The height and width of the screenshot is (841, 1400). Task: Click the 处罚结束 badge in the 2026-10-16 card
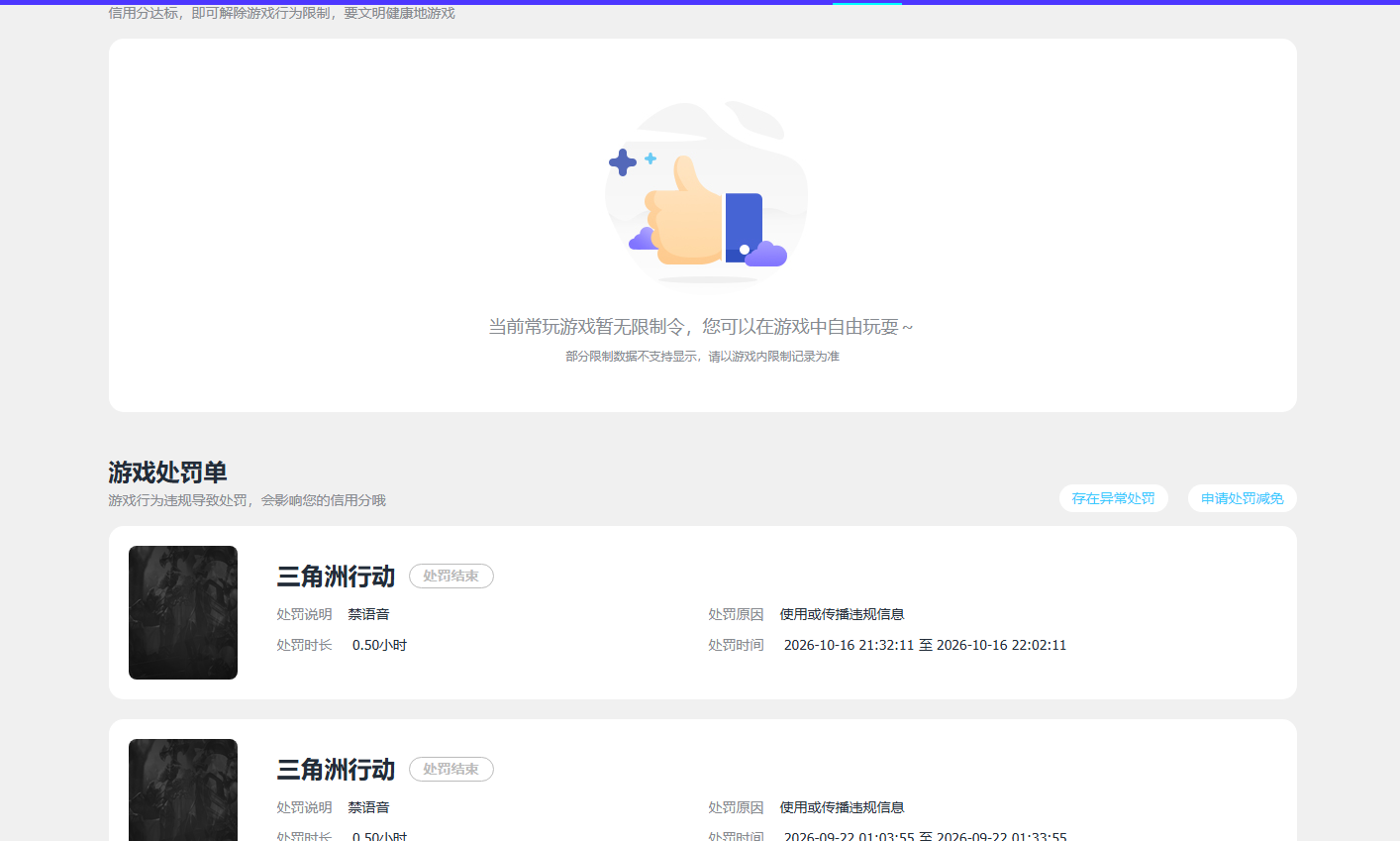pyautogui.click(x=451, y=576)
